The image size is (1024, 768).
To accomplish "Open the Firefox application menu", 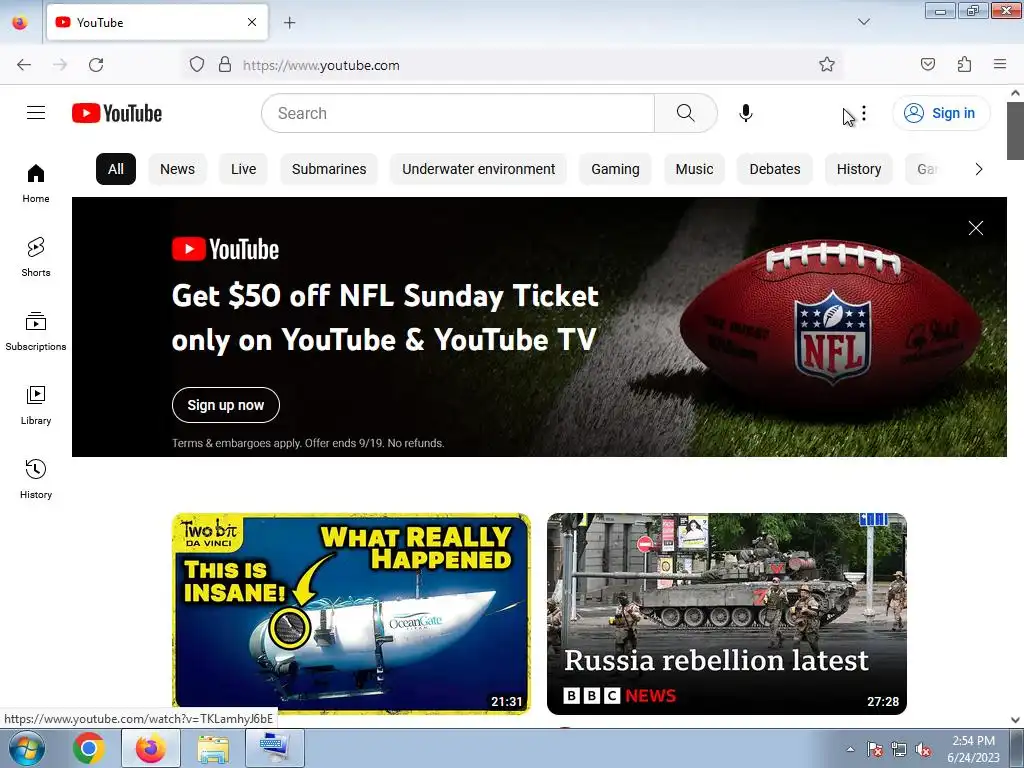I will [1000, 65].
